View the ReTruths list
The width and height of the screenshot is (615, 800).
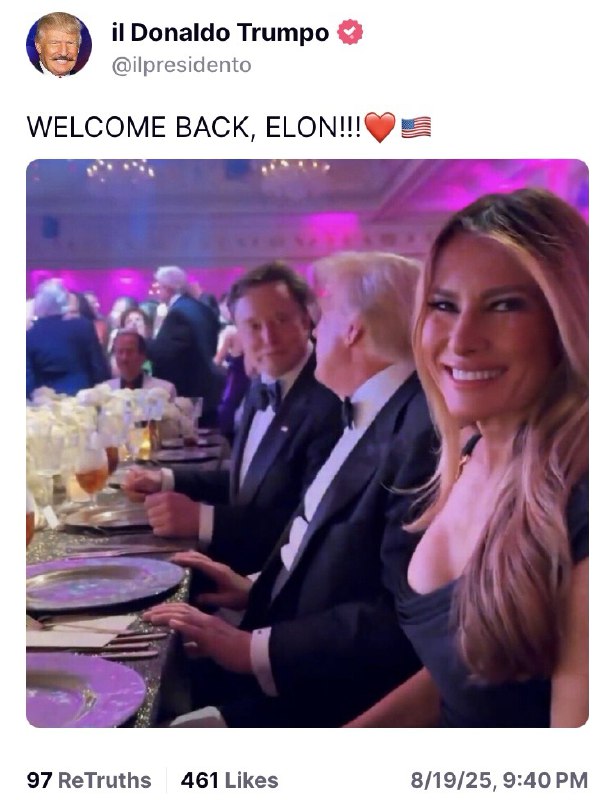[89, 780]
